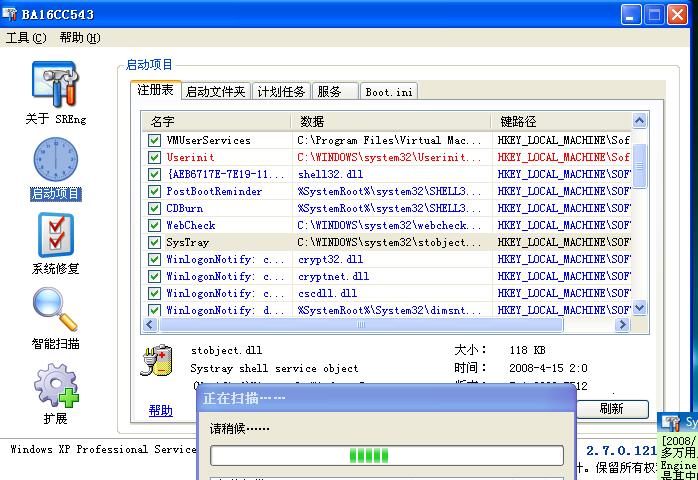This screenshot has height=480, width=698.
Task: Minimize the BA16CC543 window
Action: pos(631,15)
